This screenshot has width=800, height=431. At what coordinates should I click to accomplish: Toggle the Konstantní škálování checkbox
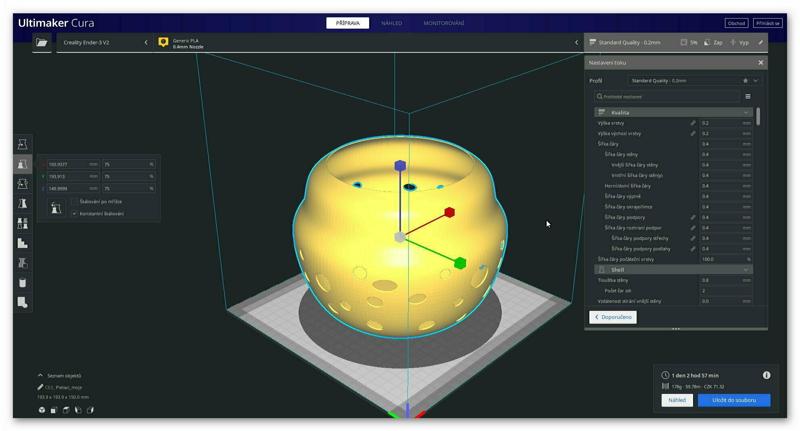(75, 214)
